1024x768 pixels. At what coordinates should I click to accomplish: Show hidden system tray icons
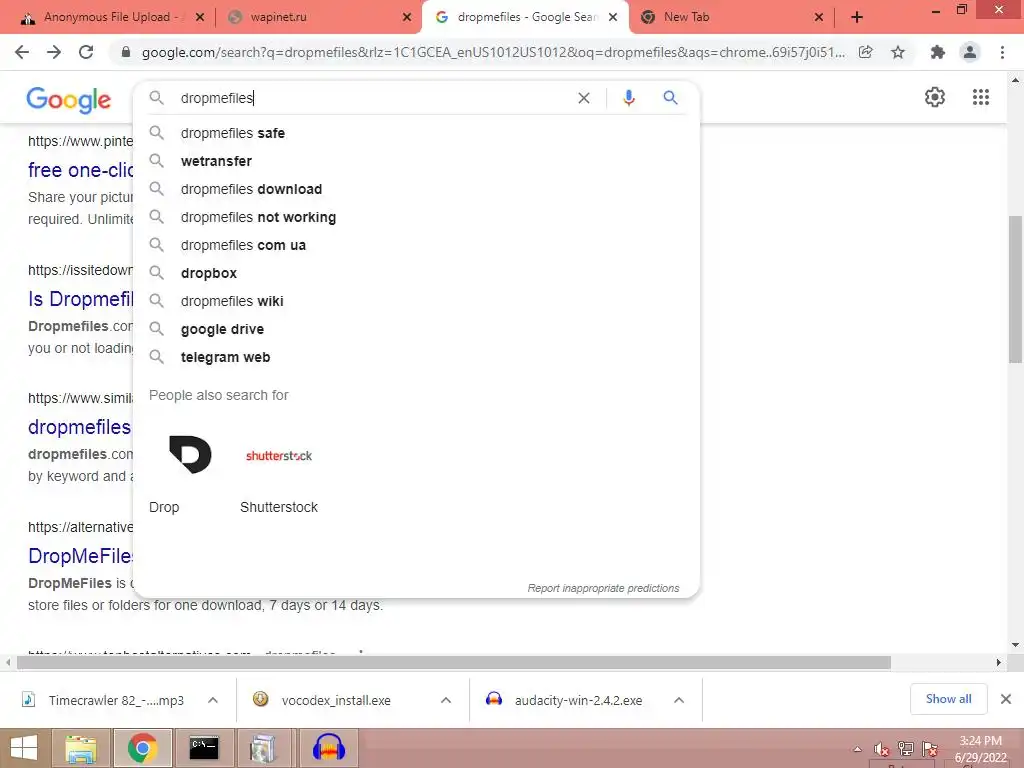pyautogui.click(x=857, y=749)
